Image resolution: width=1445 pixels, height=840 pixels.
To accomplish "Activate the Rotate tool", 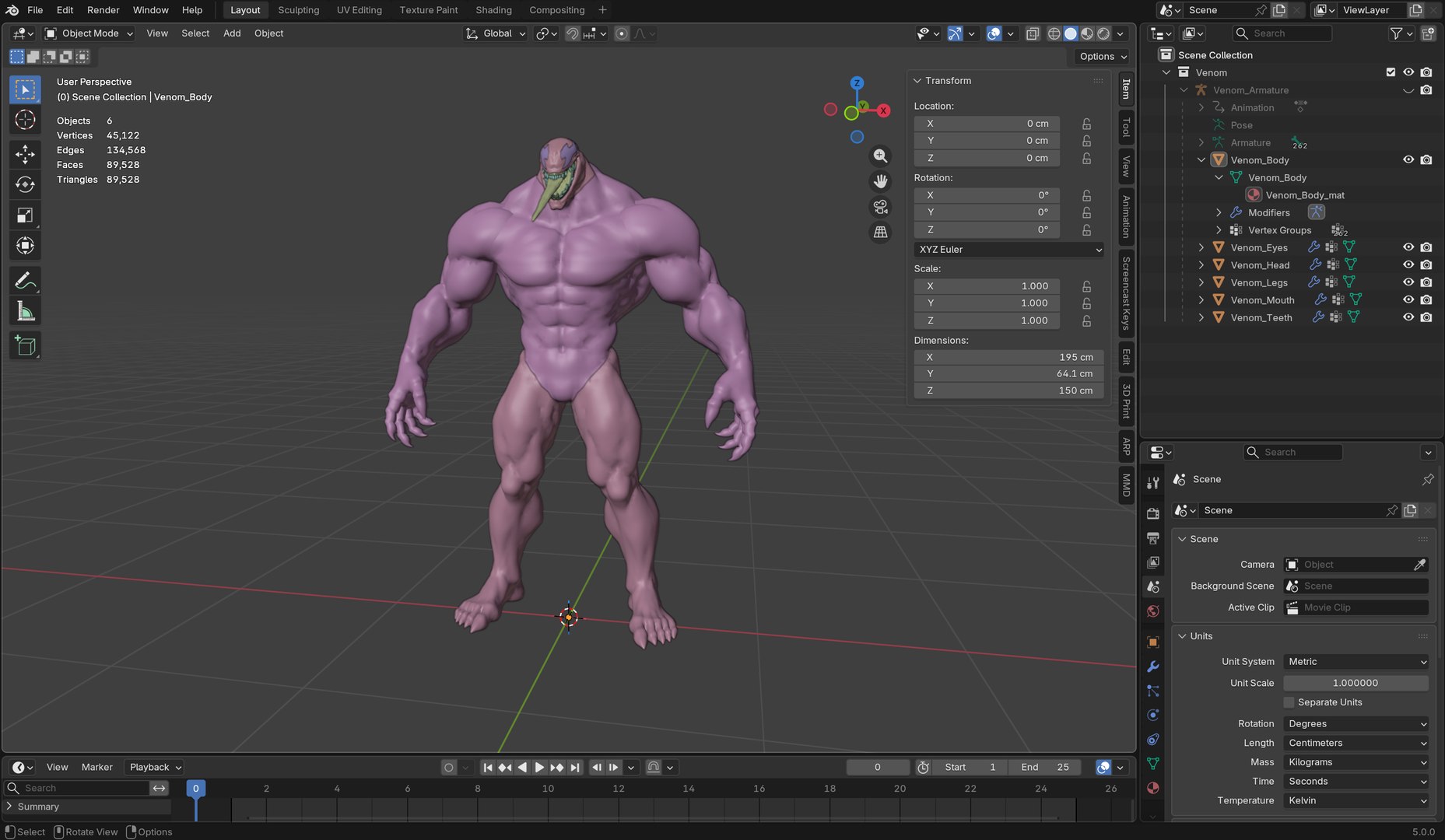I will tap(25, 184).
